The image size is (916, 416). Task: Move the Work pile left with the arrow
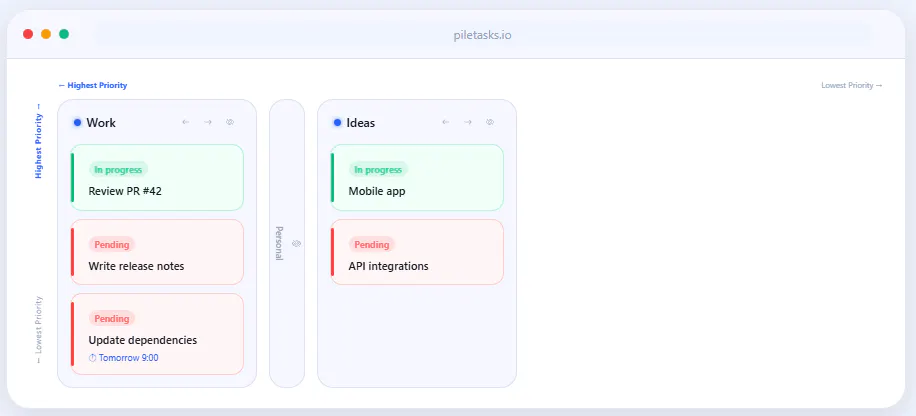186,123
